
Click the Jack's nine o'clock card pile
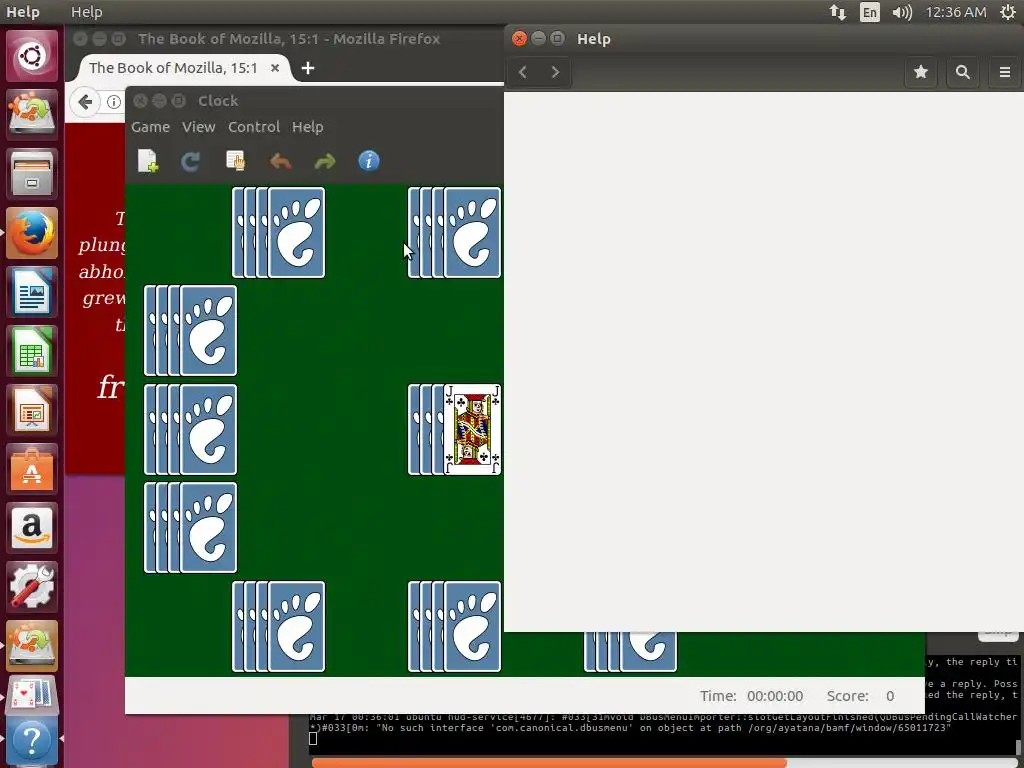pyautogui.click(x=190, y=429)
